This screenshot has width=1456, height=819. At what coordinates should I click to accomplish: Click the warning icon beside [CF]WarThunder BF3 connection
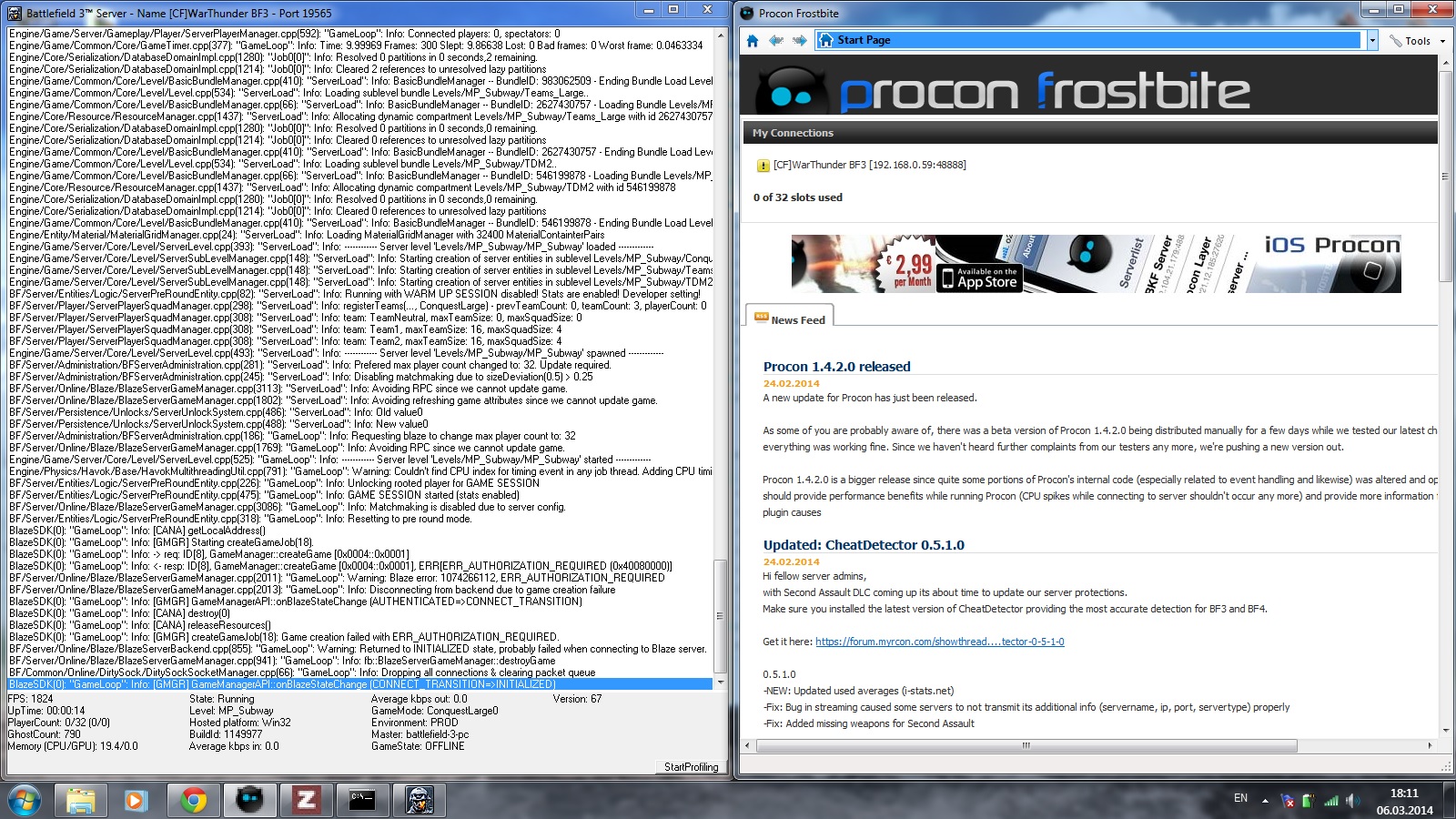763,166
